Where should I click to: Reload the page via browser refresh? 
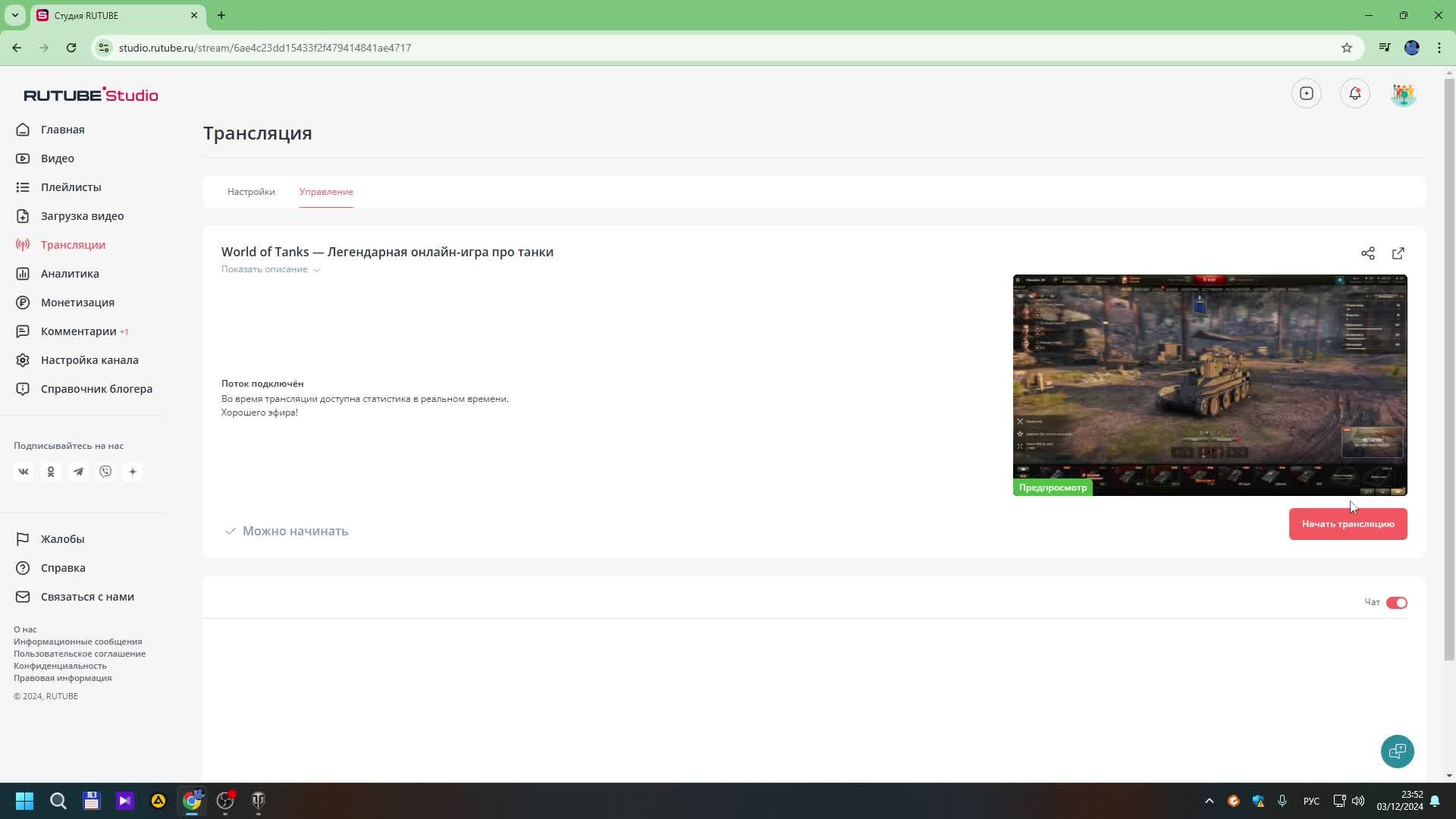(71, 48)
